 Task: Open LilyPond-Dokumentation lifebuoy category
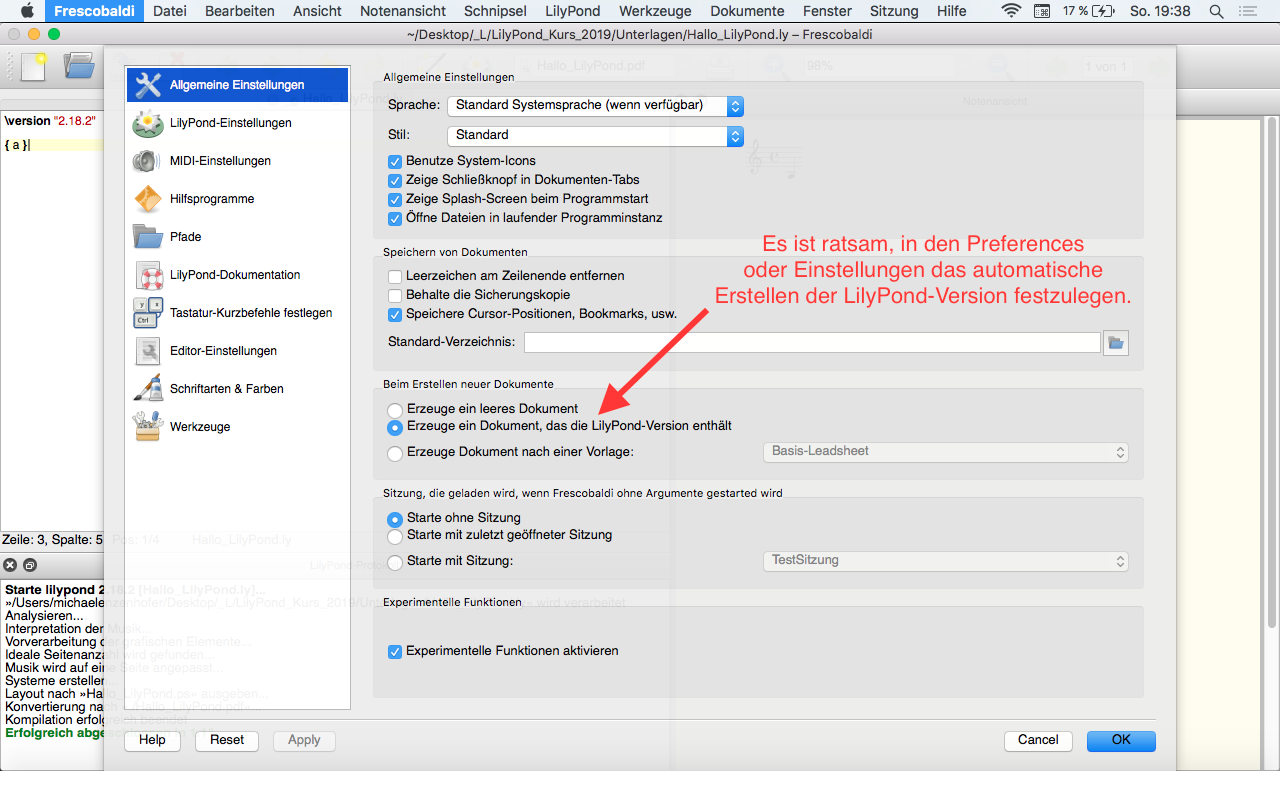[x=237, y=275]
